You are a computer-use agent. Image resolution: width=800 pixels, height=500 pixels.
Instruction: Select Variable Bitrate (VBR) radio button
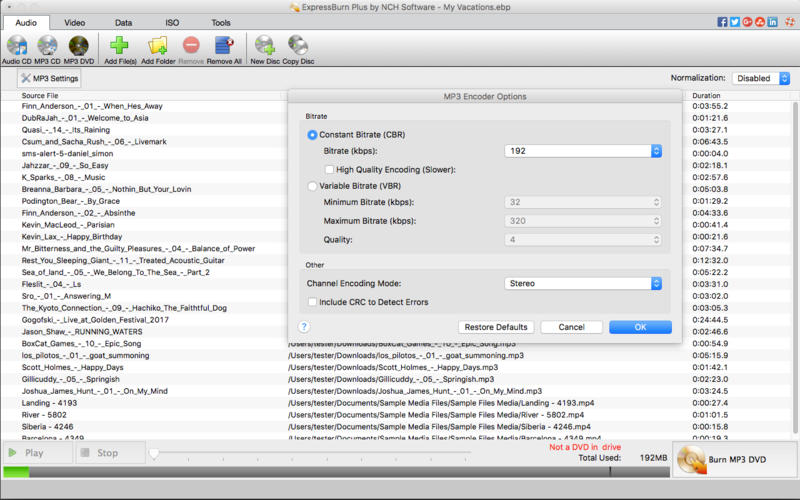pyautogui.click(x=312, y=186)
